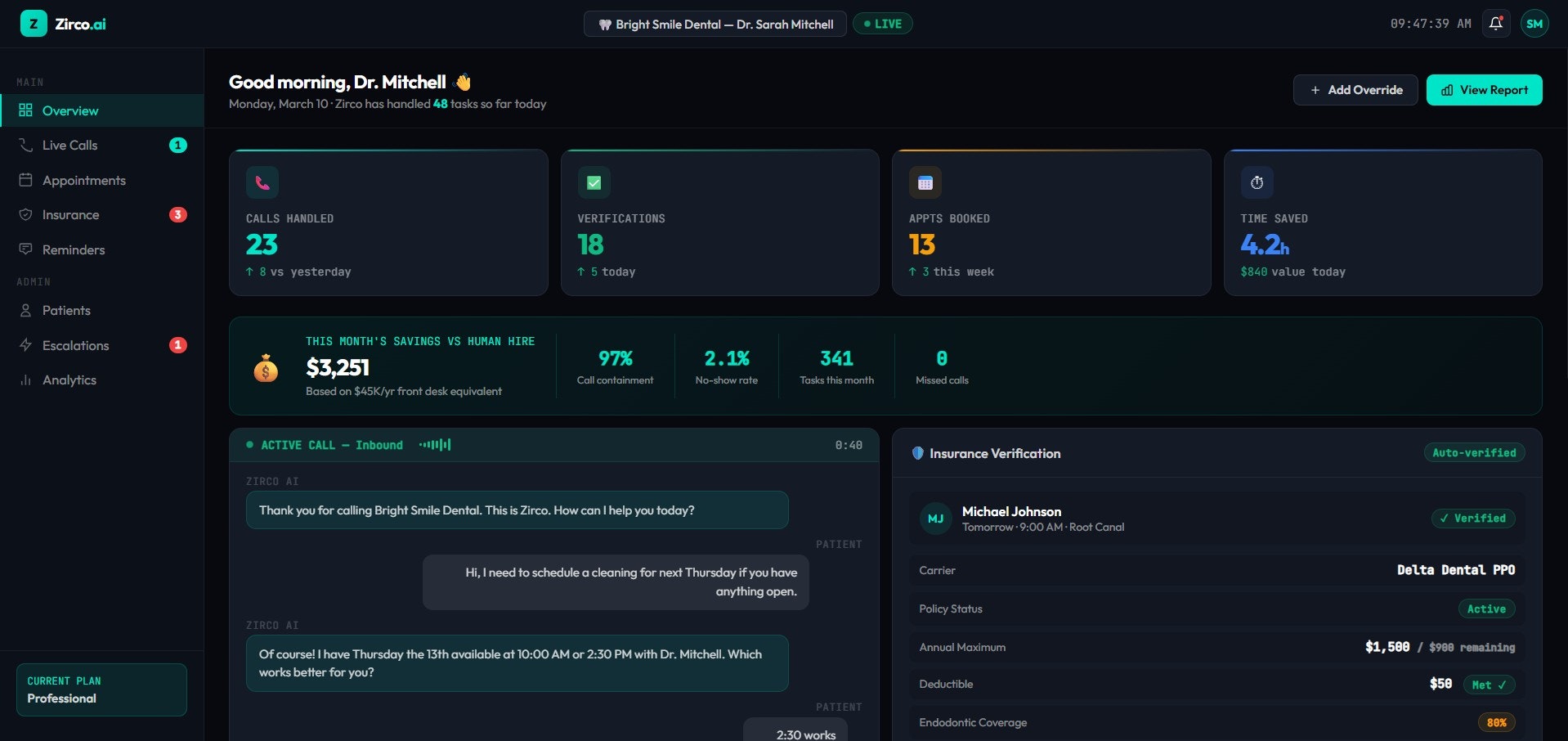The image size is (1568, 741).
Task: Click the phone icon on Calls Handled card
Action: pos(262,182)
